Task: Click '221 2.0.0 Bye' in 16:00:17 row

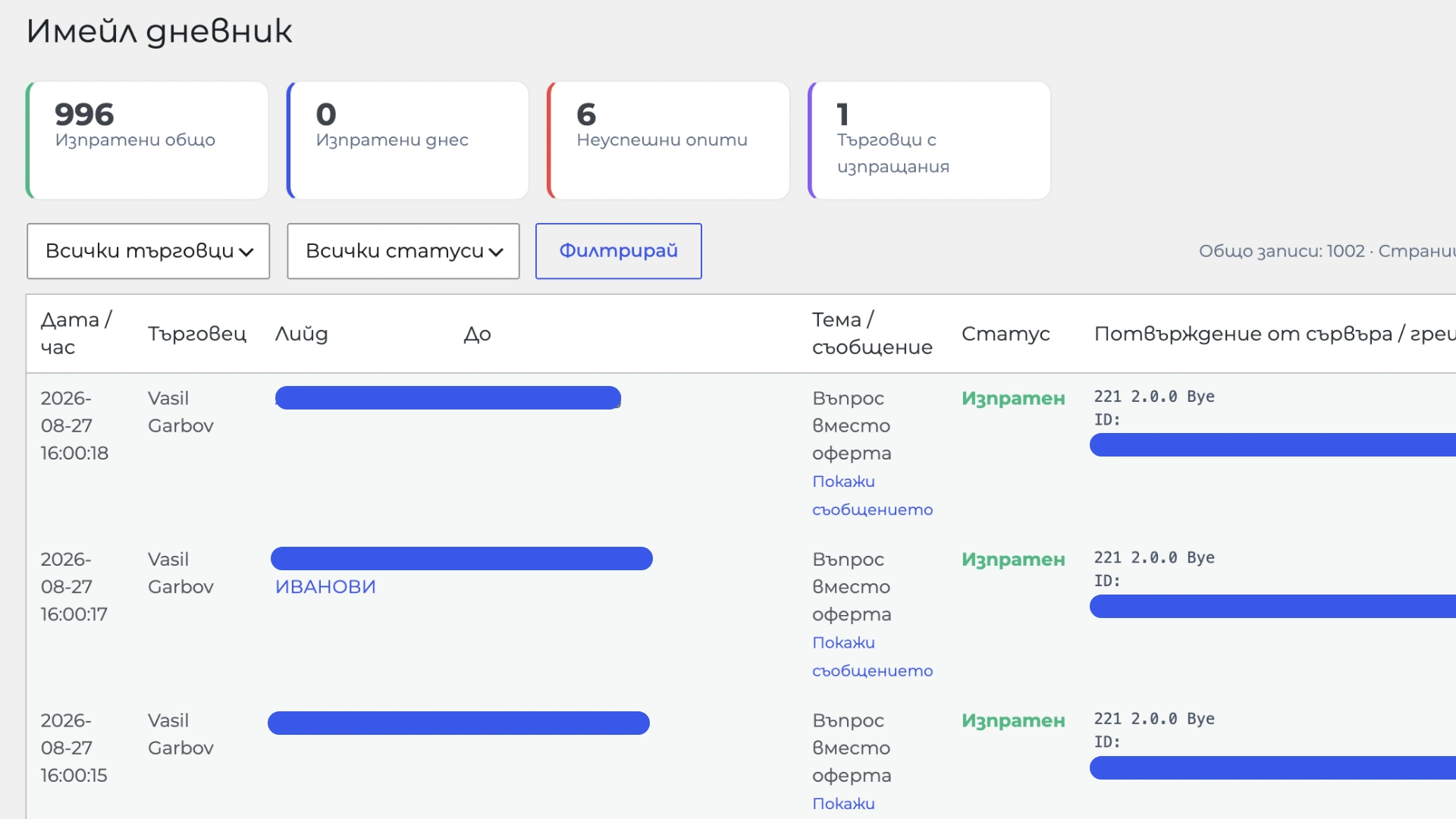Action: (x=1154, y=558)
